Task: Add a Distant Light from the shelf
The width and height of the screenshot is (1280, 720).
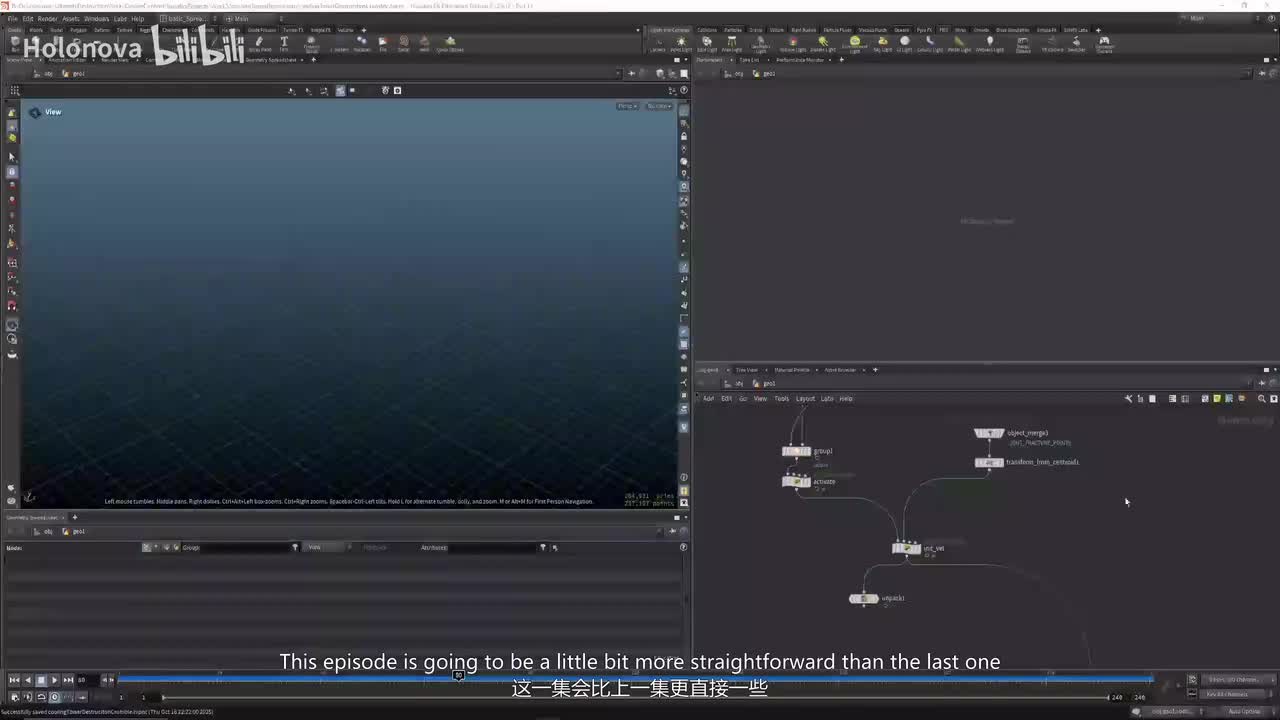Action: point(823,44)
